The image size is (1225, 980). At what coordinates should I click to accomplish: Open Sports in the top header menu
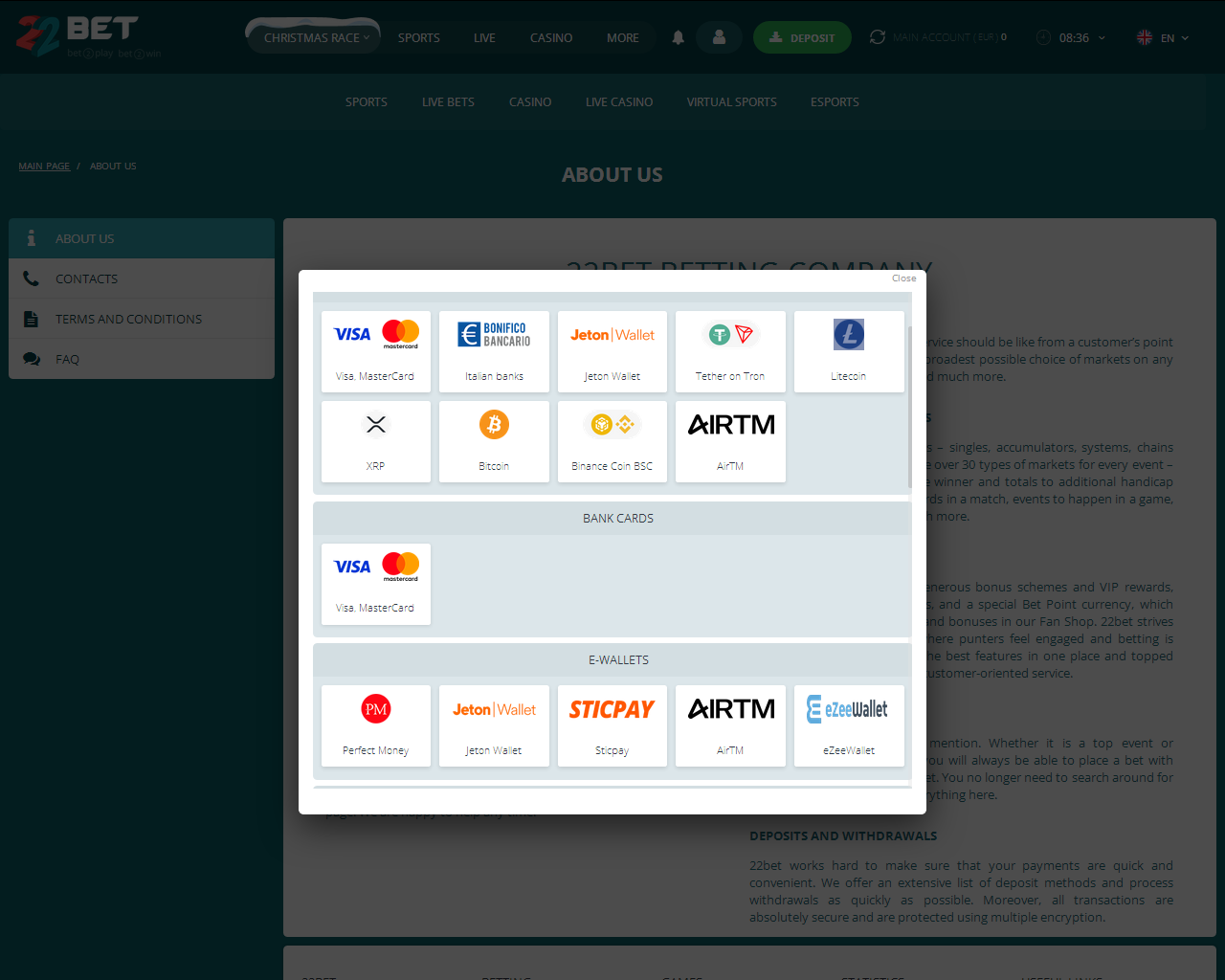pyautogui.click(x=419, y=38)
